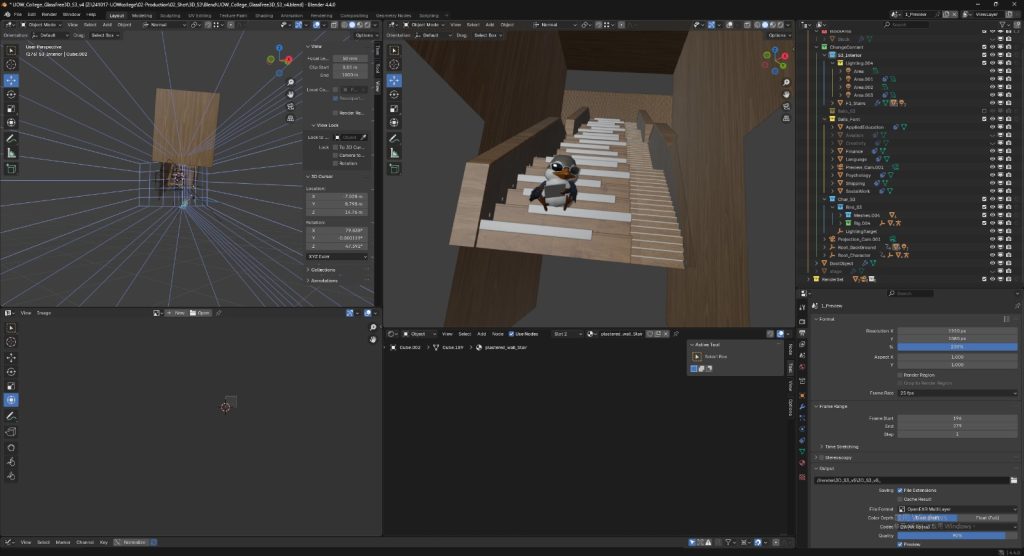
Task: Click the Blender logo menu icon
Action: 7,14
